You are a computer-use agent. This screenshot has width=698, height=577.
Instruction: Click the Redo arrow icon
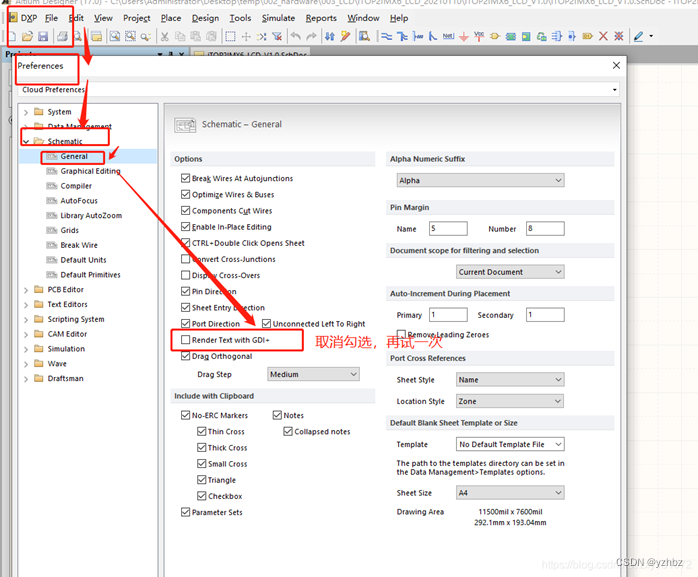[311, 36]
